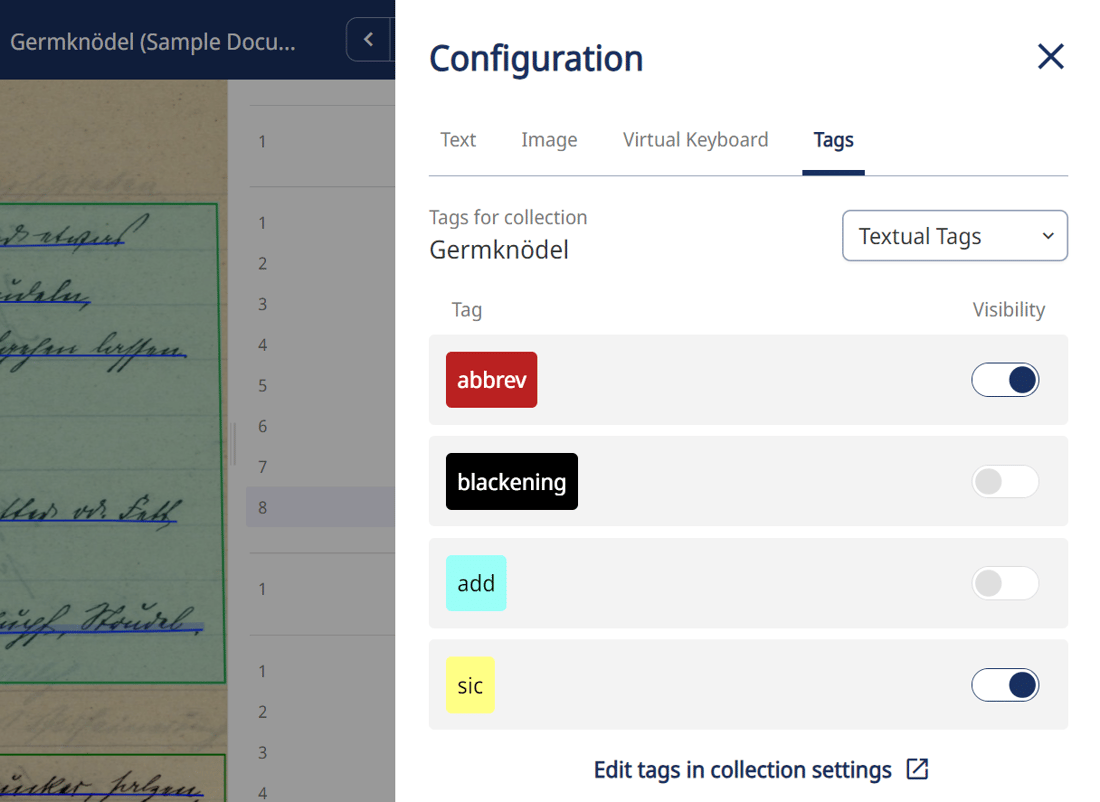
Task: Open external collection settings via pop-out icon
Action: [x=917, y=770]
